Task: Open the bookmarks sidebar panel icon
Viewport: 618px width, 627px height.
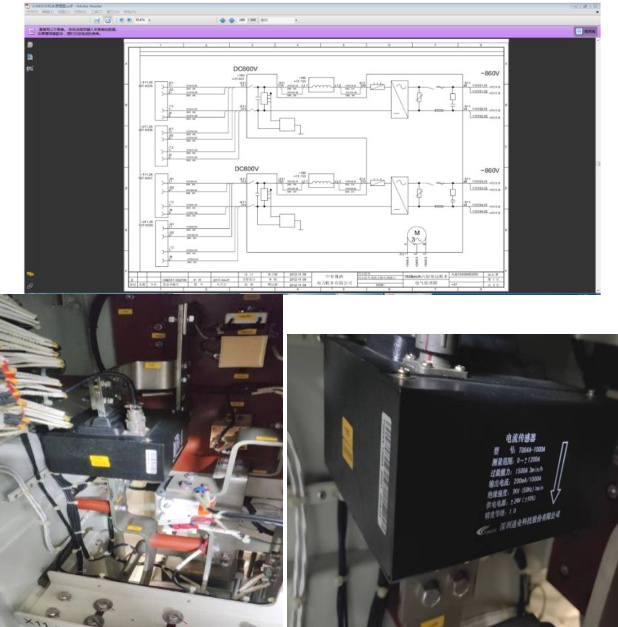Action: pos(30,56)
